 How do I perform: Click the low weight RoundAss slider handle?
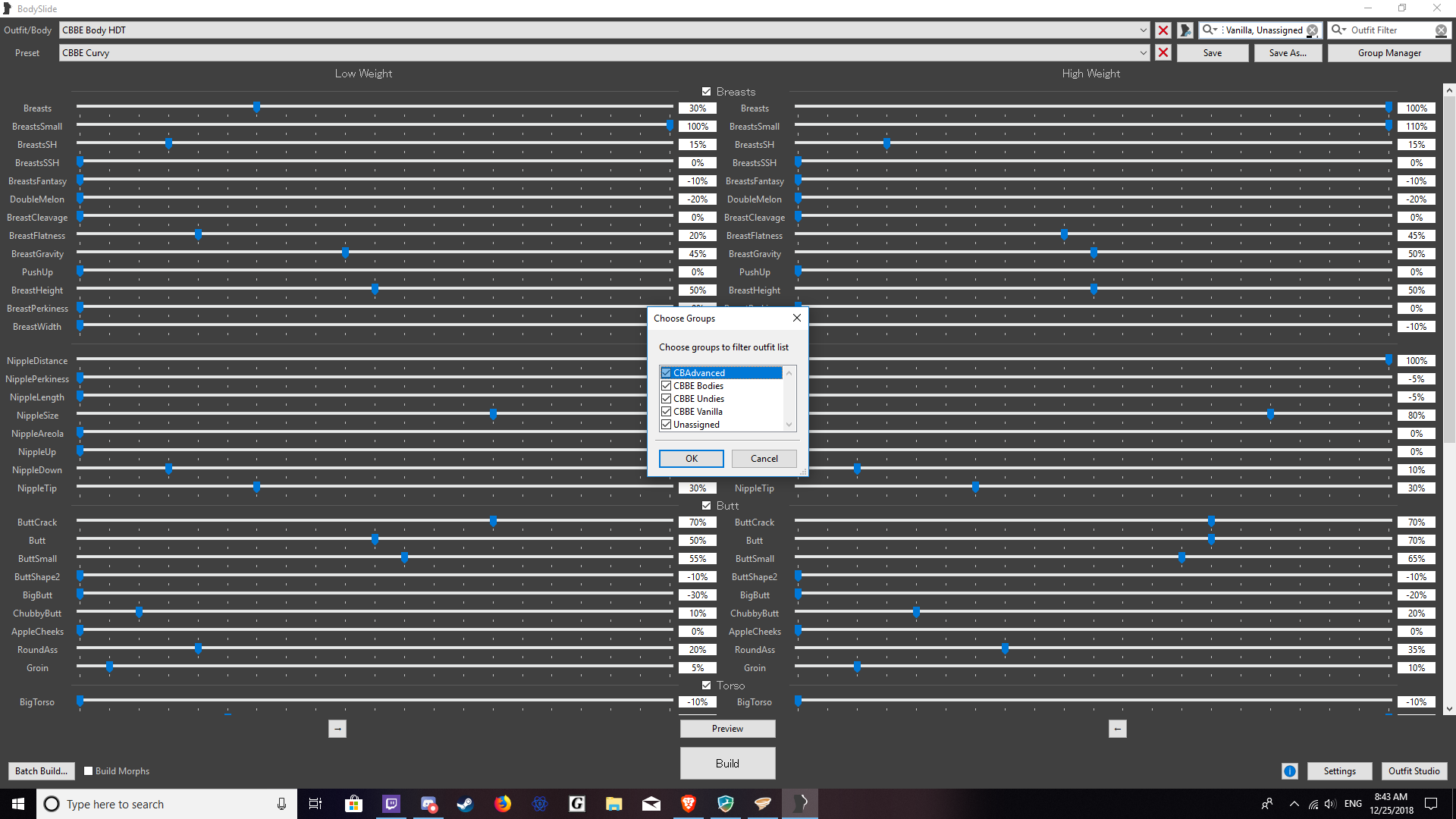click(198, 648)
